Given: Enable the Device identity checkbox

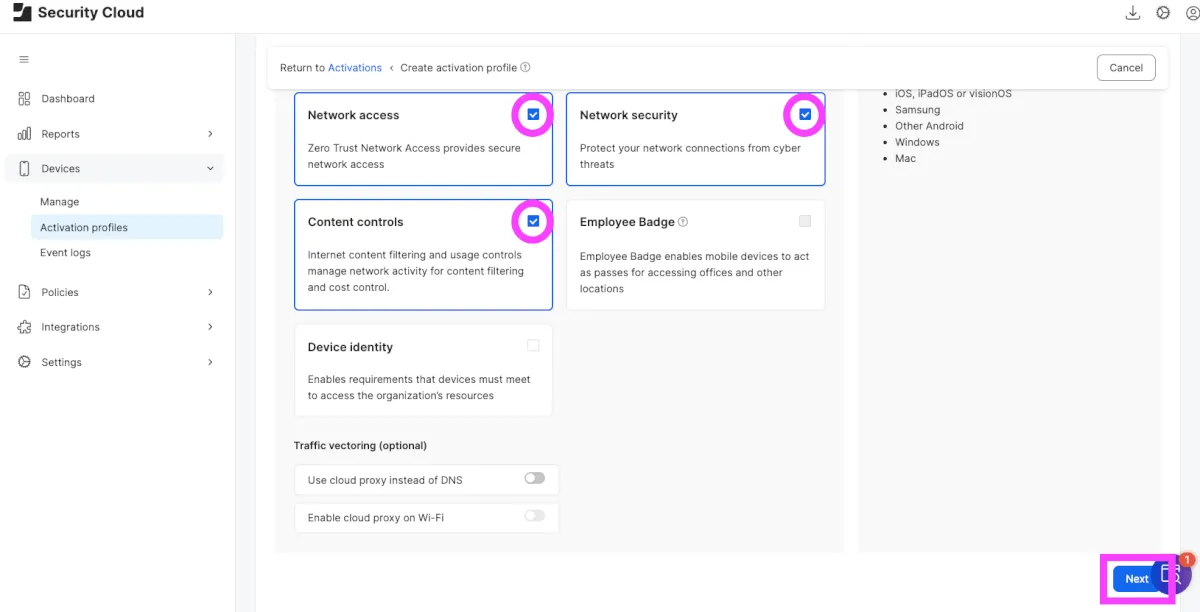Looking at the screenshot, I should point(533,346).
